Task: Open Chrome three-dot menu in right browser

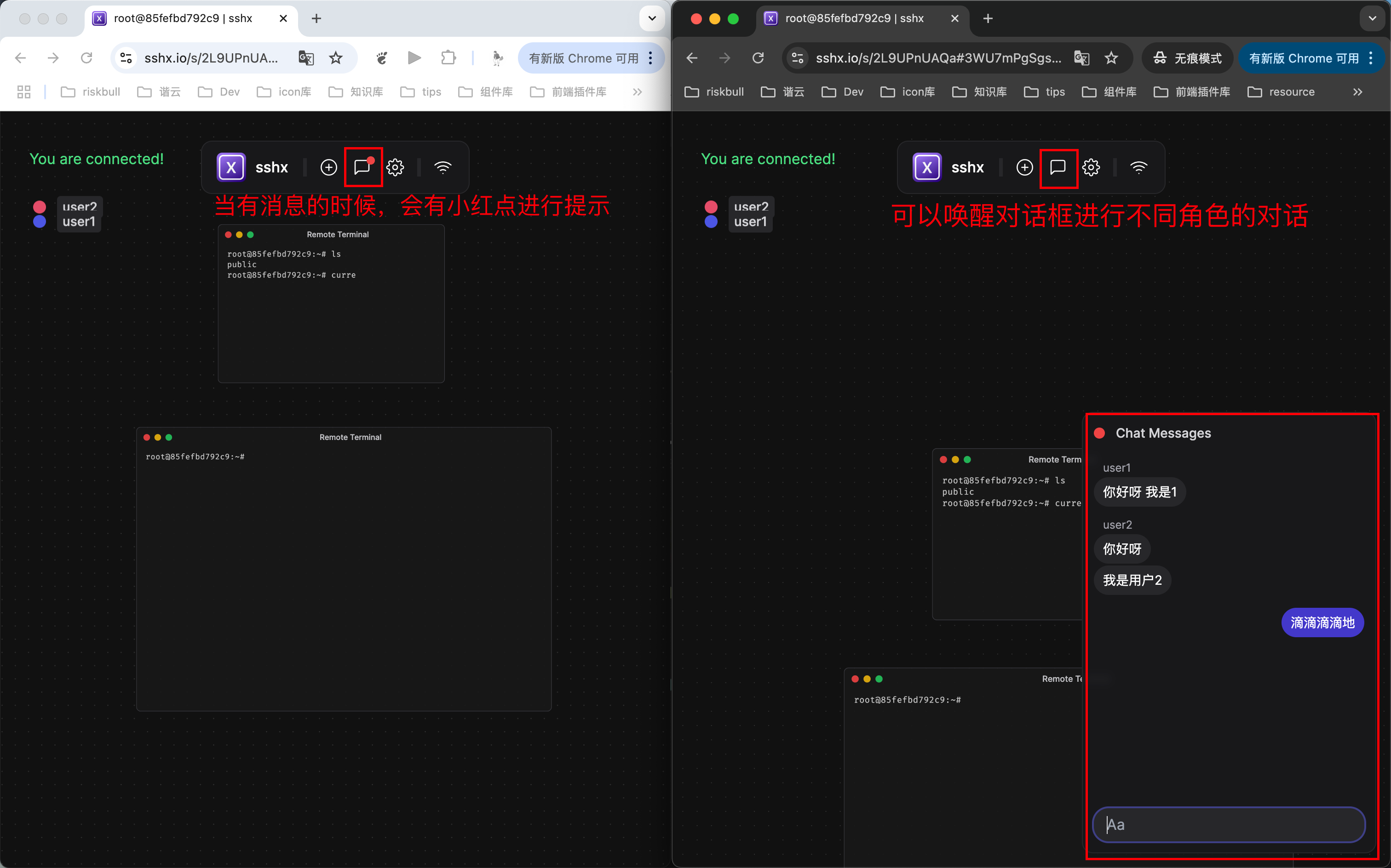Action: (x=1371, y=58)
